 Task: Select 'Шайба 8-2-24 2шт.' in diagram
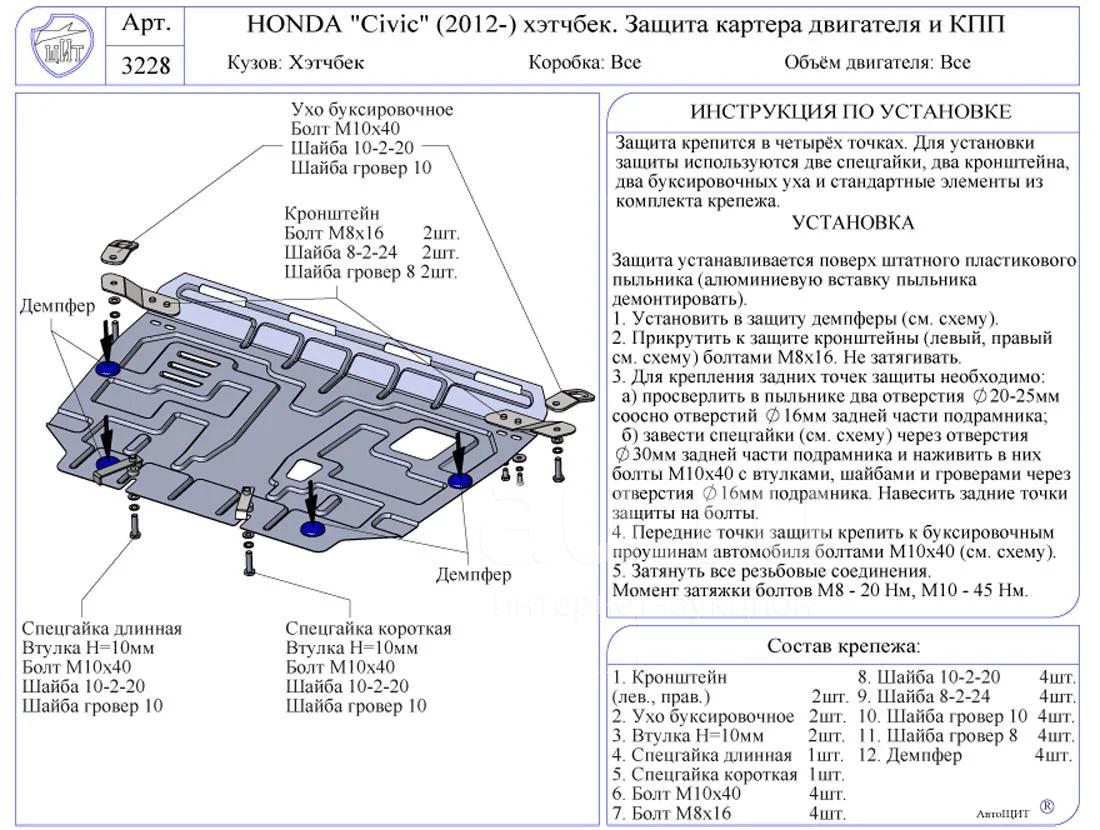click(x=371, y=253)
